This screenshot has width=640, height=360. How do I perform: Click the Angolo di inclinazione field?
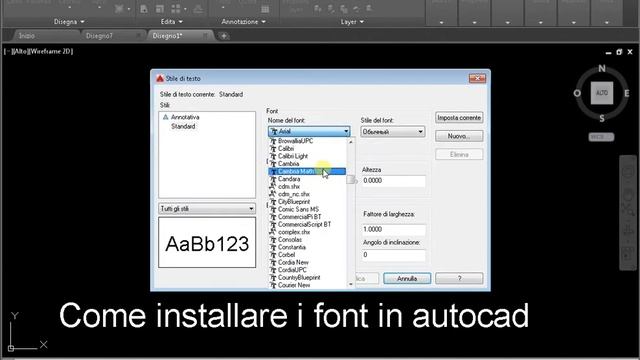(393, 255)
